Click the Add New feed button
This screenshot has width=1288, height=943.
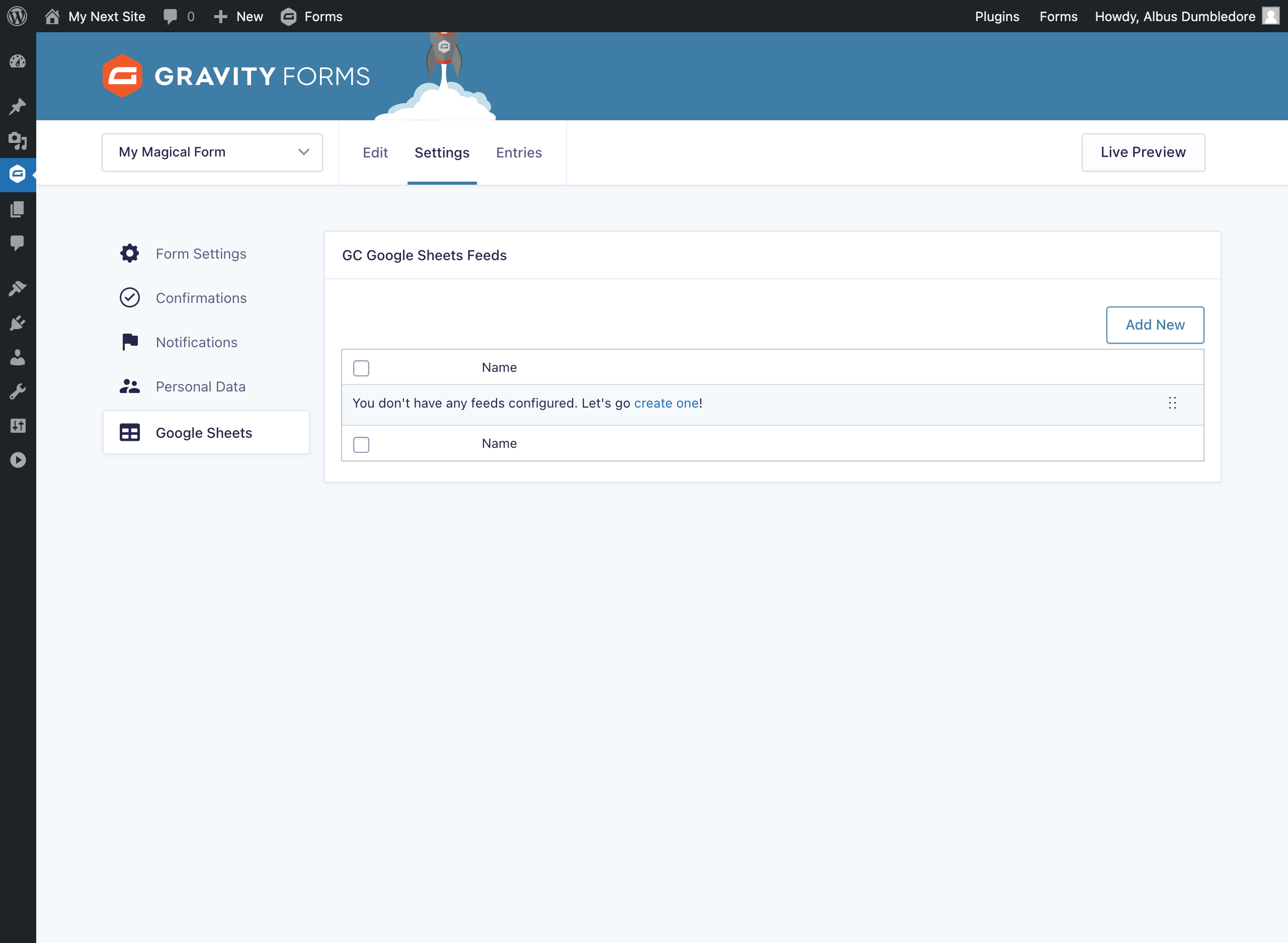tap(1155, 325)
